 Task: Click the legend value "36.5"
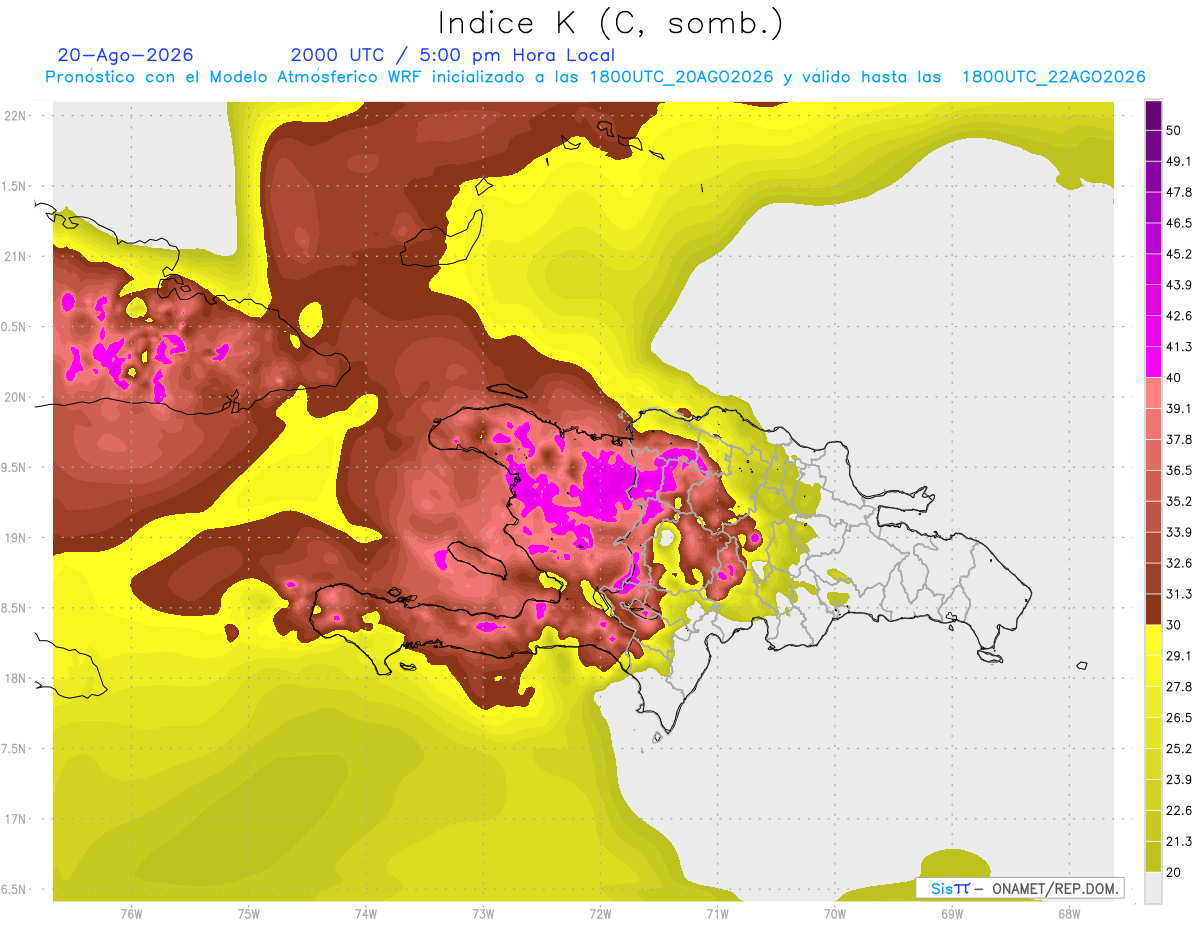tap(1179, 470)
